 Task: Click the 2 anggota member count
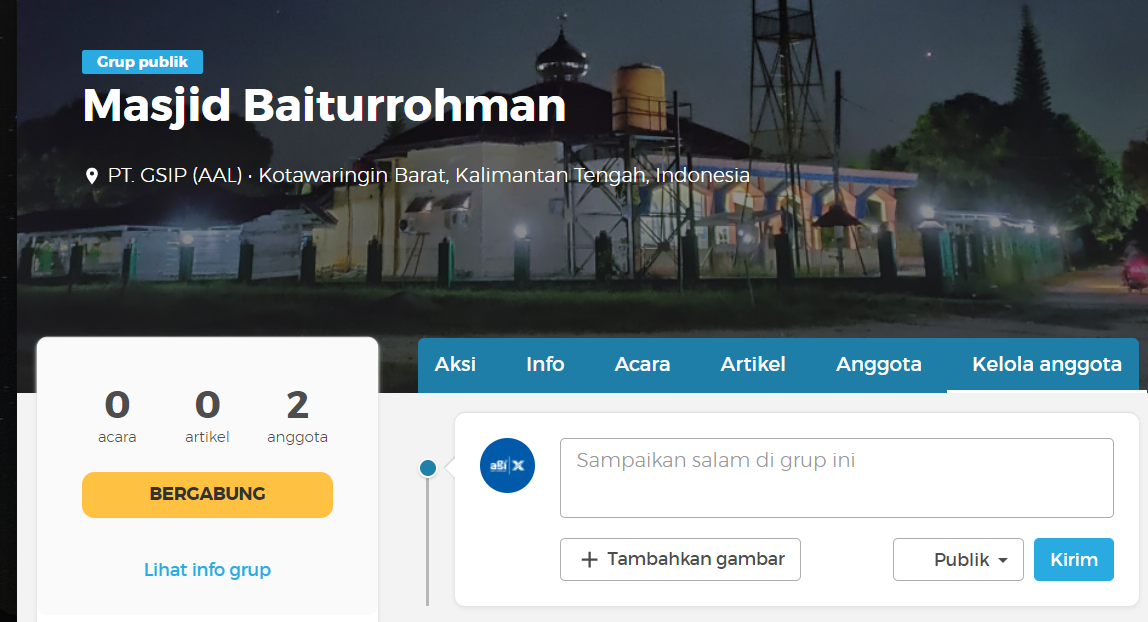pos(297,416)
